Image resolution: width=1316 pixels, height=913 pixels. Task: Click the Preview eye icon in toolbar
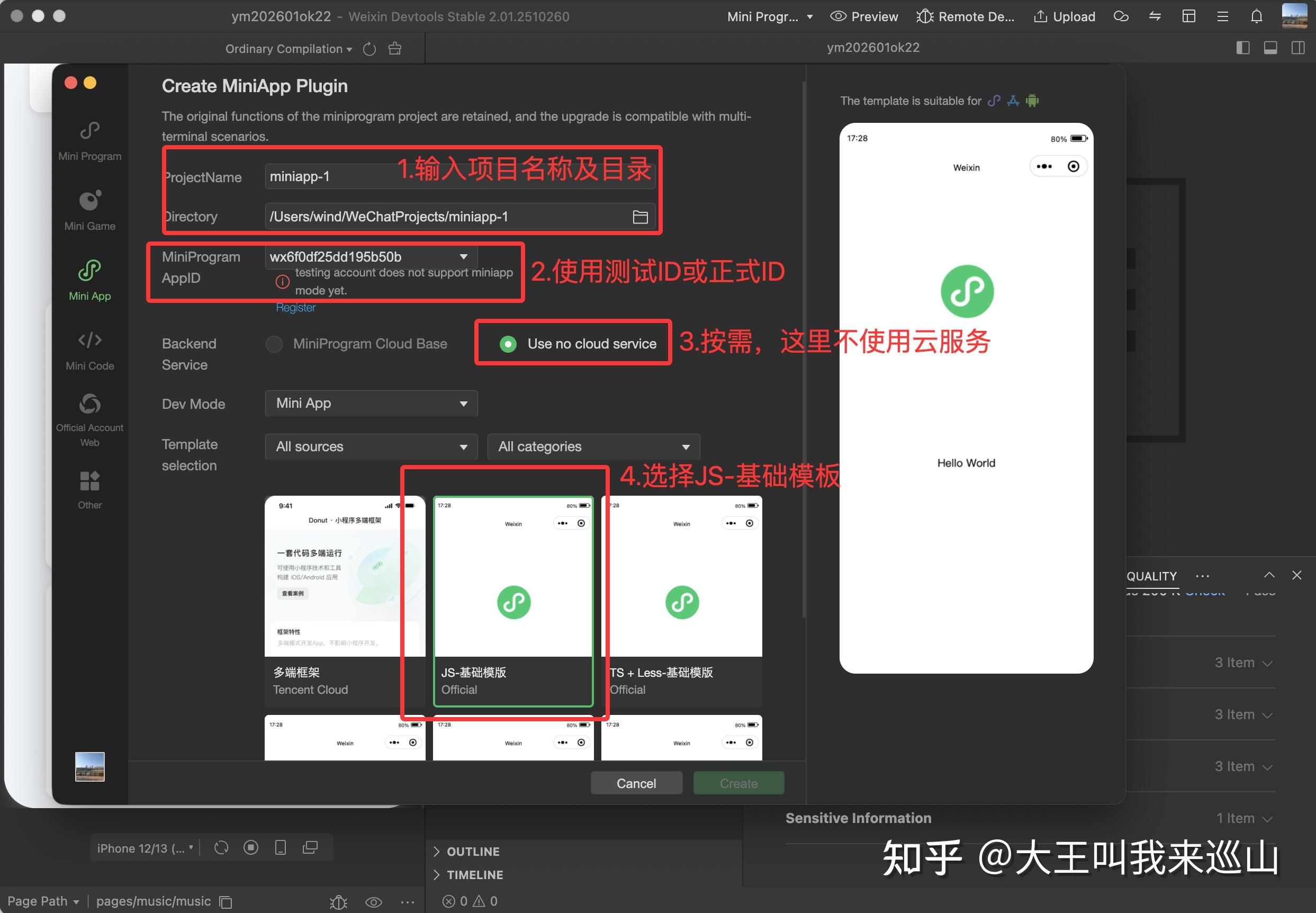[837, 16]
